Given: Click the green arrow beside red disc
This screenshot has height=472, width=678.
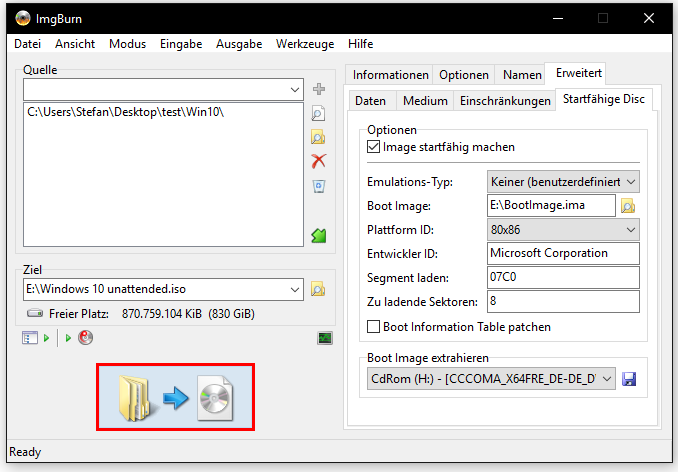Looking at the screenshot, I should tap(68, 338).
